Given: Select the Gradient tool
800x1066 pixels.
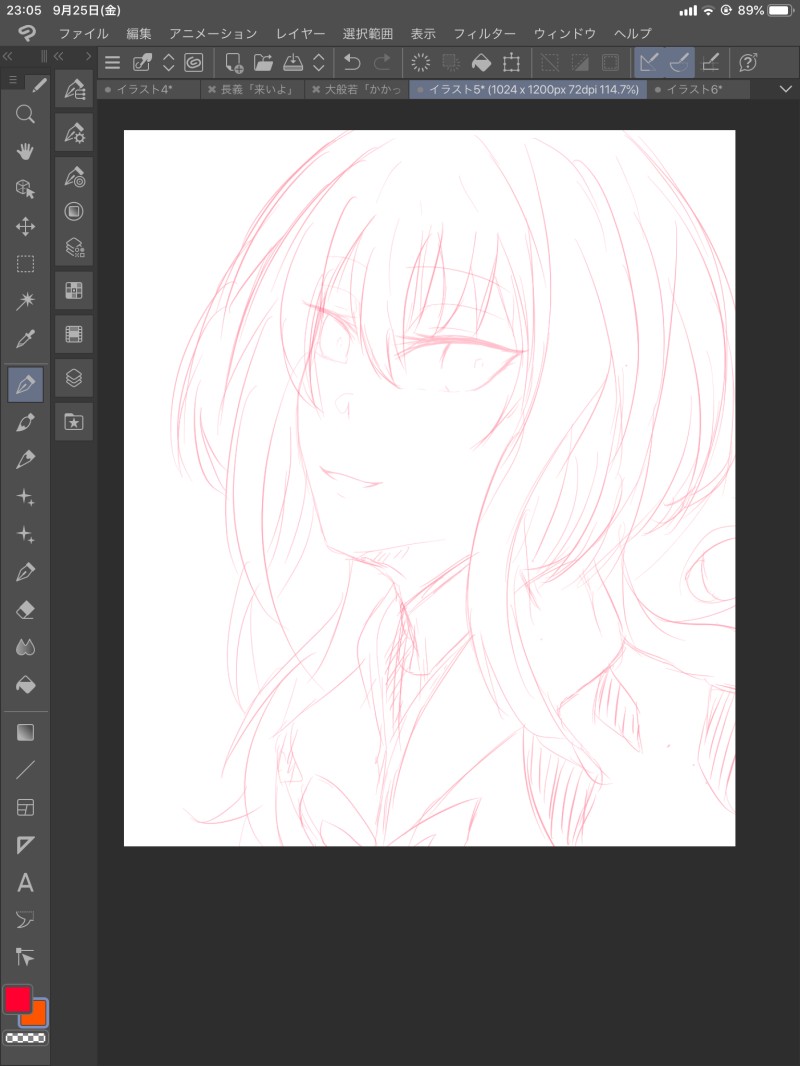Looking at the screenshot, I should tap(25, 732).
